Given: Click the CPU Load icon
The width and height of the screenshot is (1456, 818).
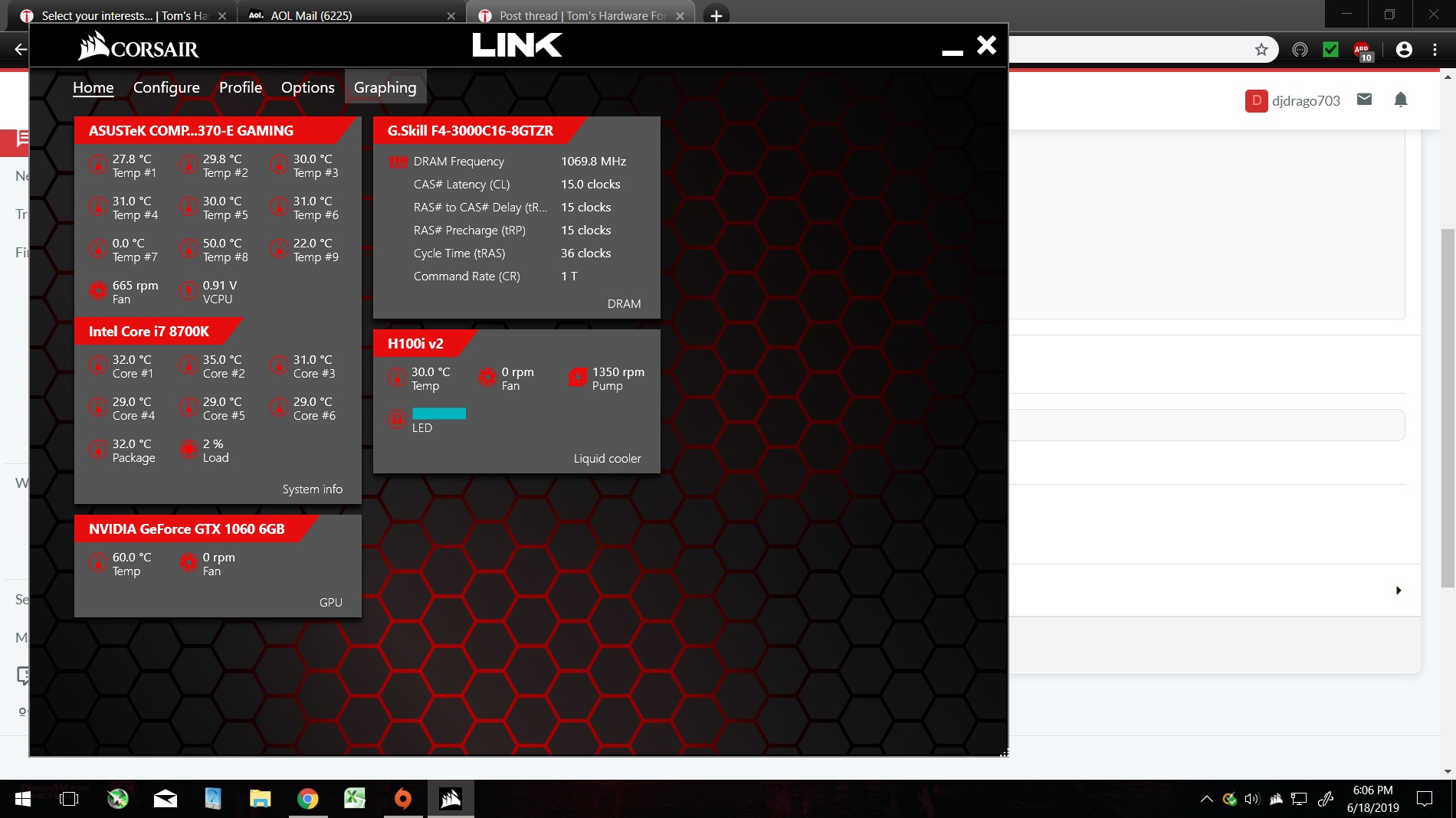Looking at the screenshot, I should click(189, 450).
